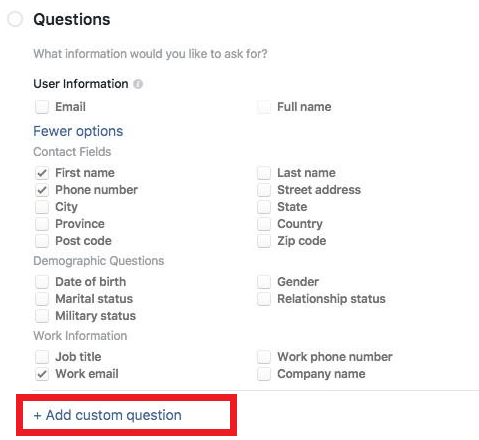Tick the Gender checkbox
The width and height of the screenshot is (479, 440).
(x=264, y=282)
